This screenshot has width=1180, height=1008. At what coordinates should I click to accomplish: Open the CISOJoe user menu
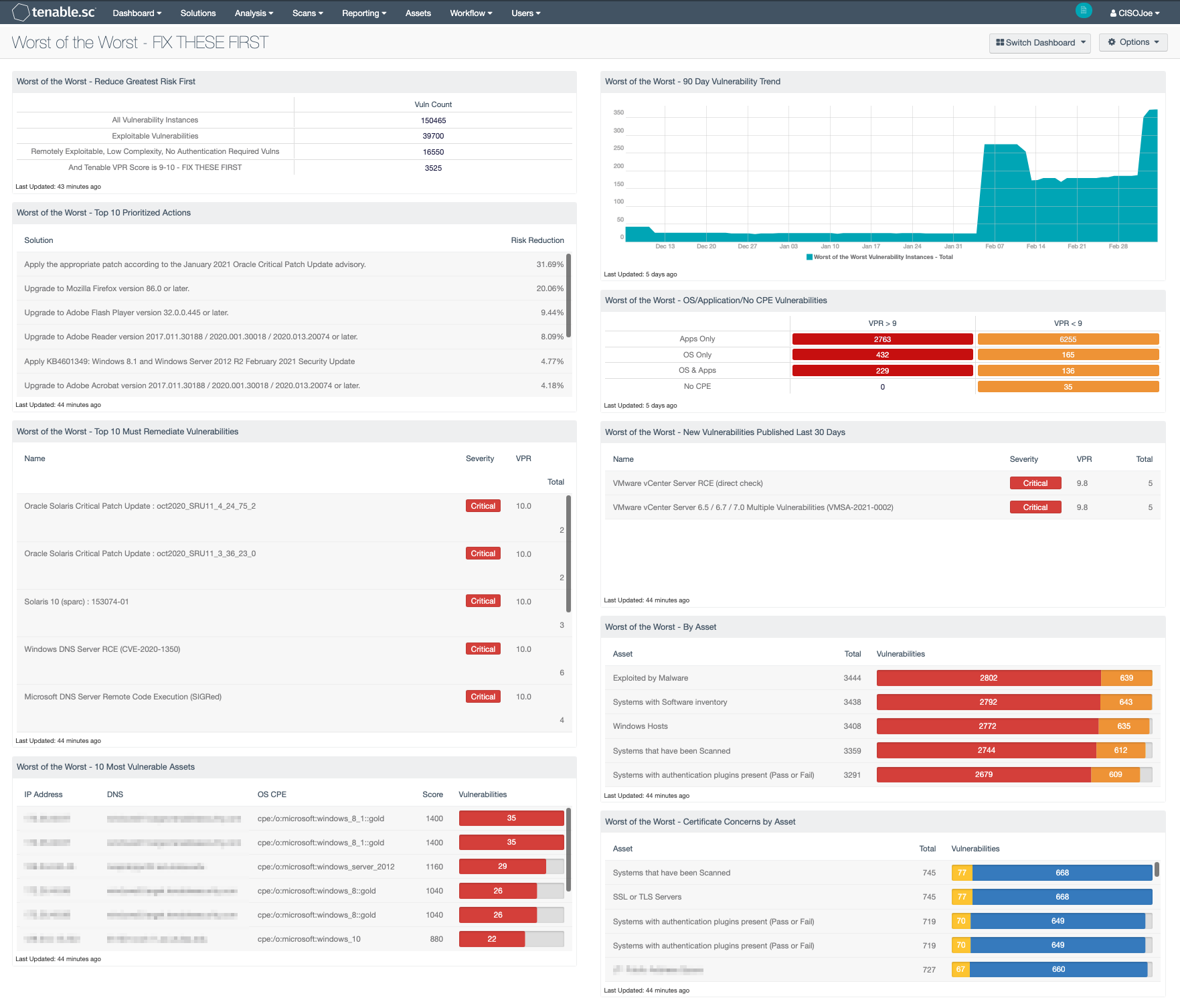pyautogui.click(x=1134, y=13)
